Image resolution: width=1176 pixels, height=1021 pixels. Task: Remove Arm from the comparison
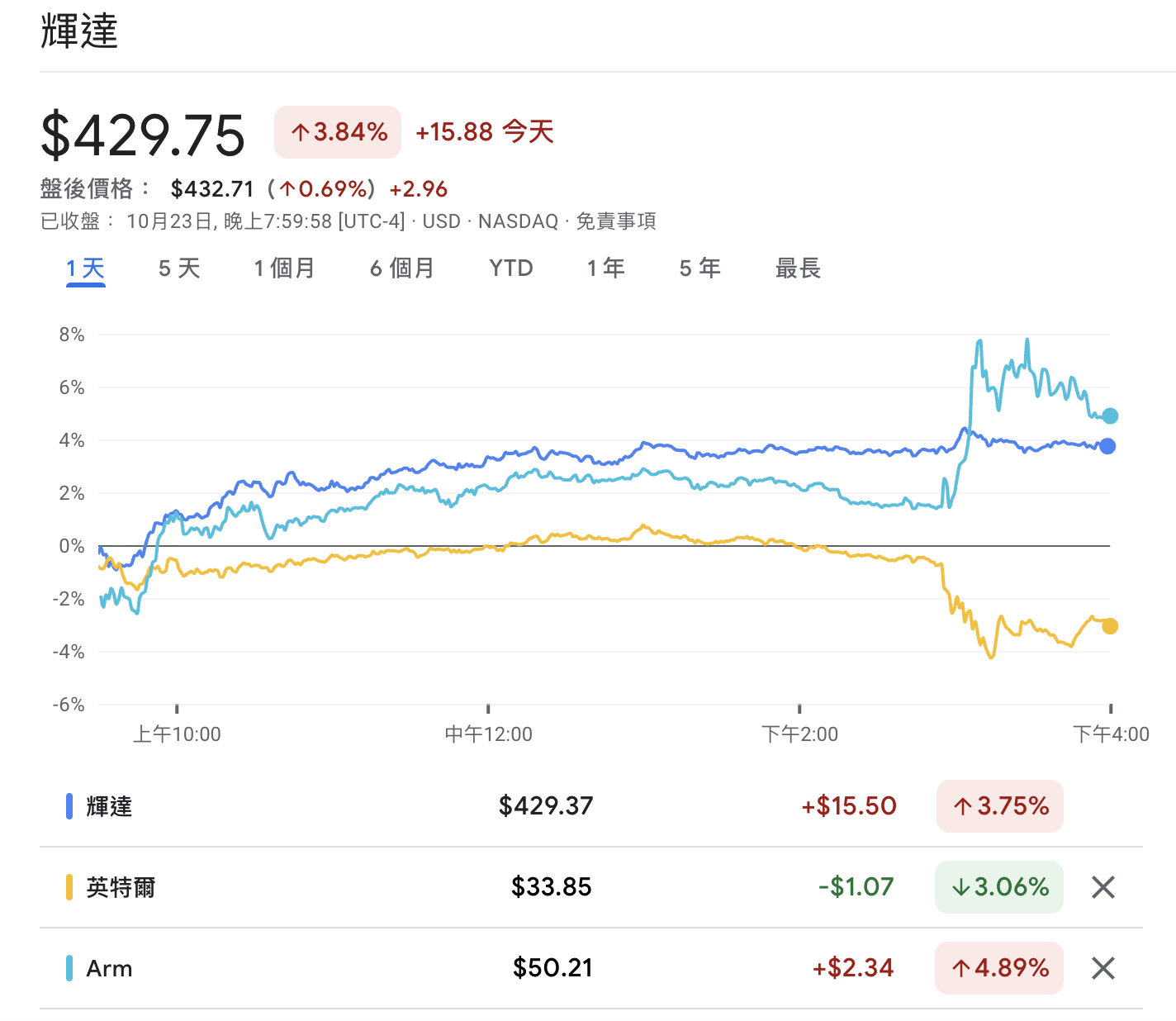[x=1102, y=968]
